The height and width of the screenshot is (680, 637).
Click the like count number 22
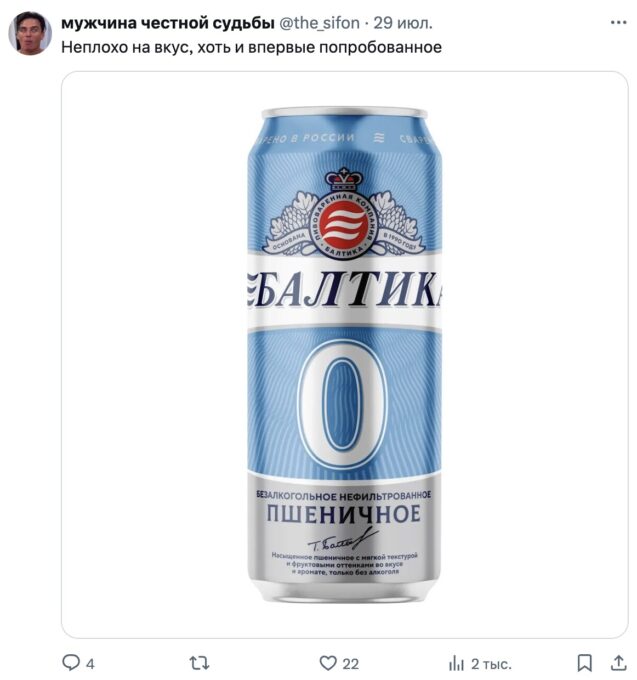pyautogui.click(x=350, y=664)
